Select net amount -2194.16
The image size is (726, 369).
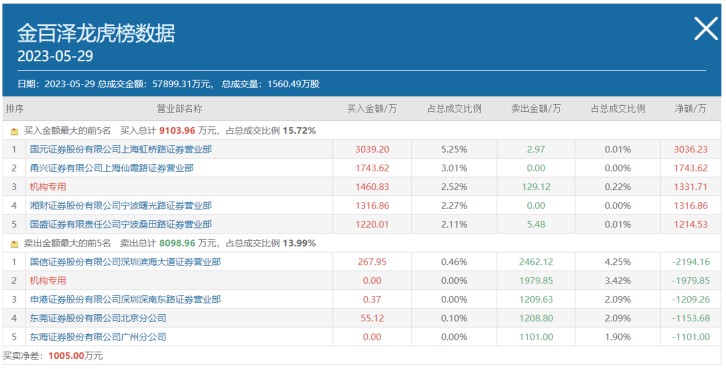coord(690,262)
